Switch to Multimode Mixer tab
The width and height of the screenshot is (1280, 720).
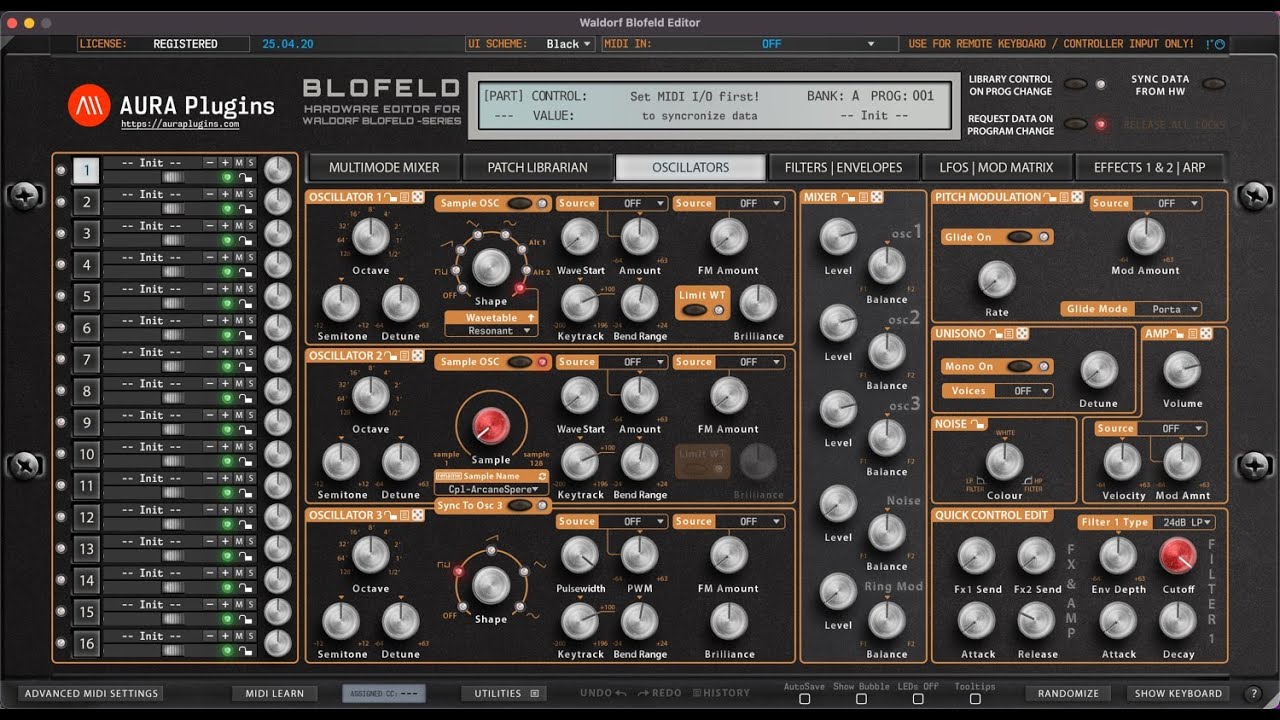point(385,167)
